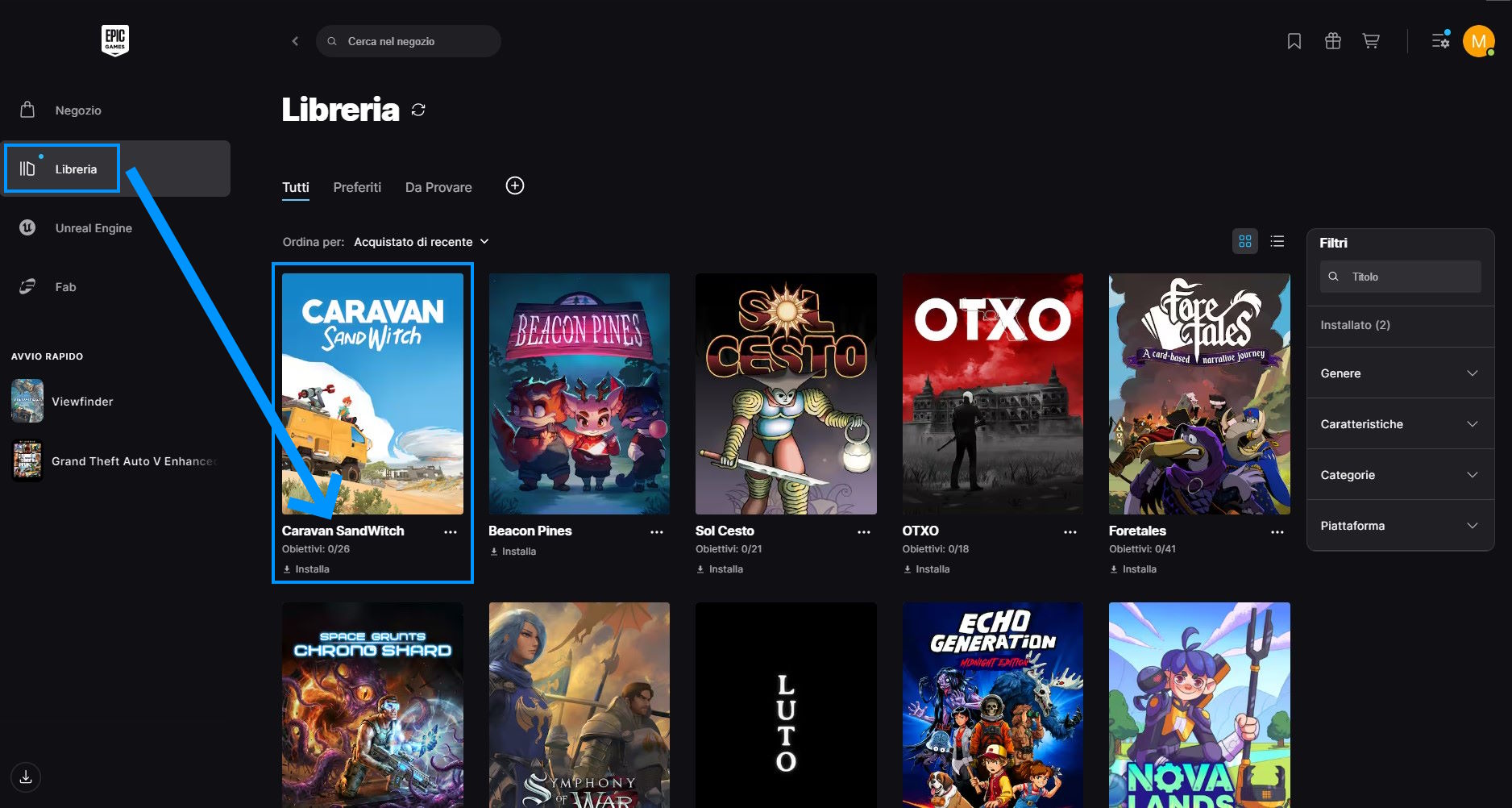The image size is (1512, 808).
Task: Refresh the Libreria list
Action: point(418,110)
